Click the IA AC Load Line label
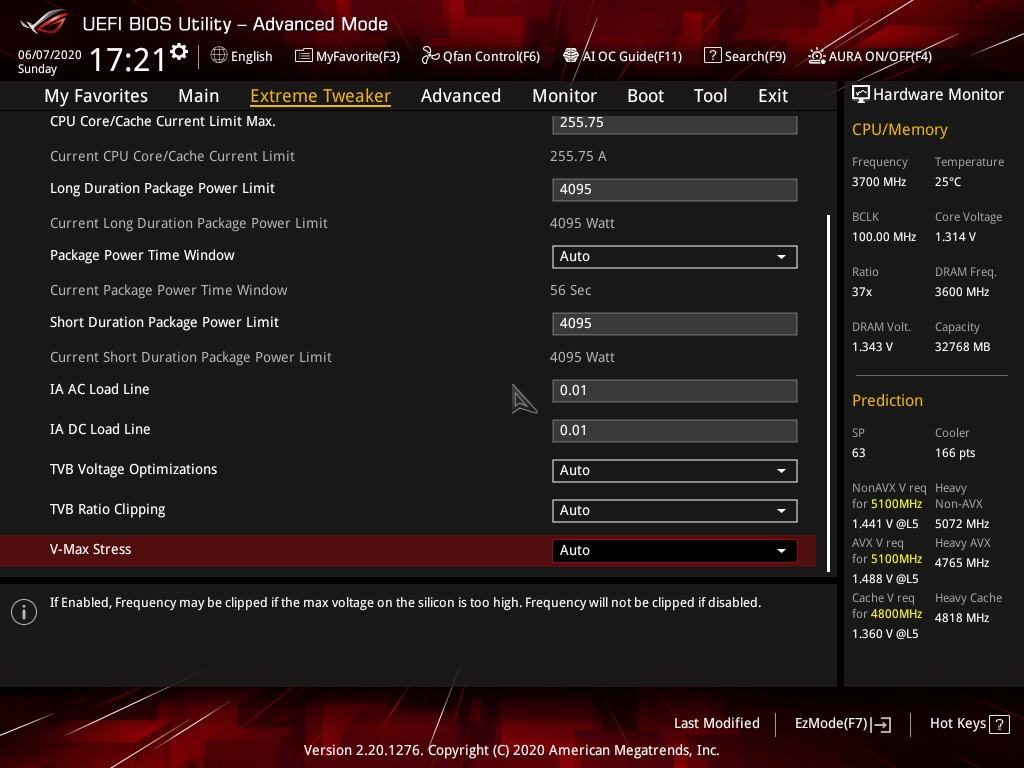This screenshot has width=1024, height=768. [100, 389]
